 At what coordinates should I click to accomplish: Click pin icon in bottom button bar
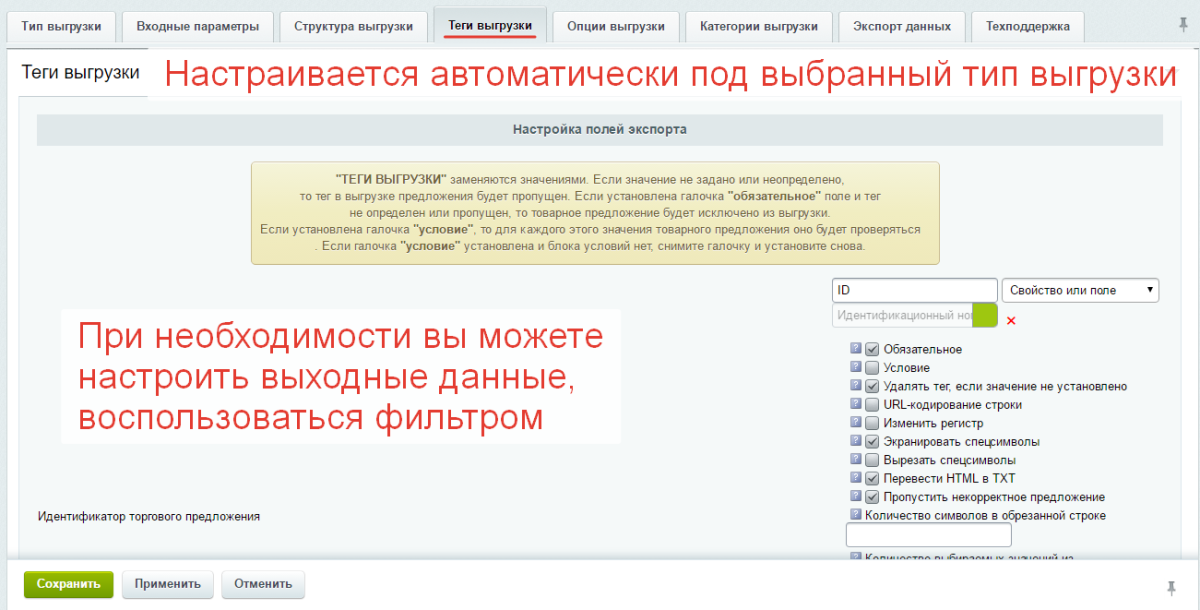pyautogui.click(x=1171, y=586)
